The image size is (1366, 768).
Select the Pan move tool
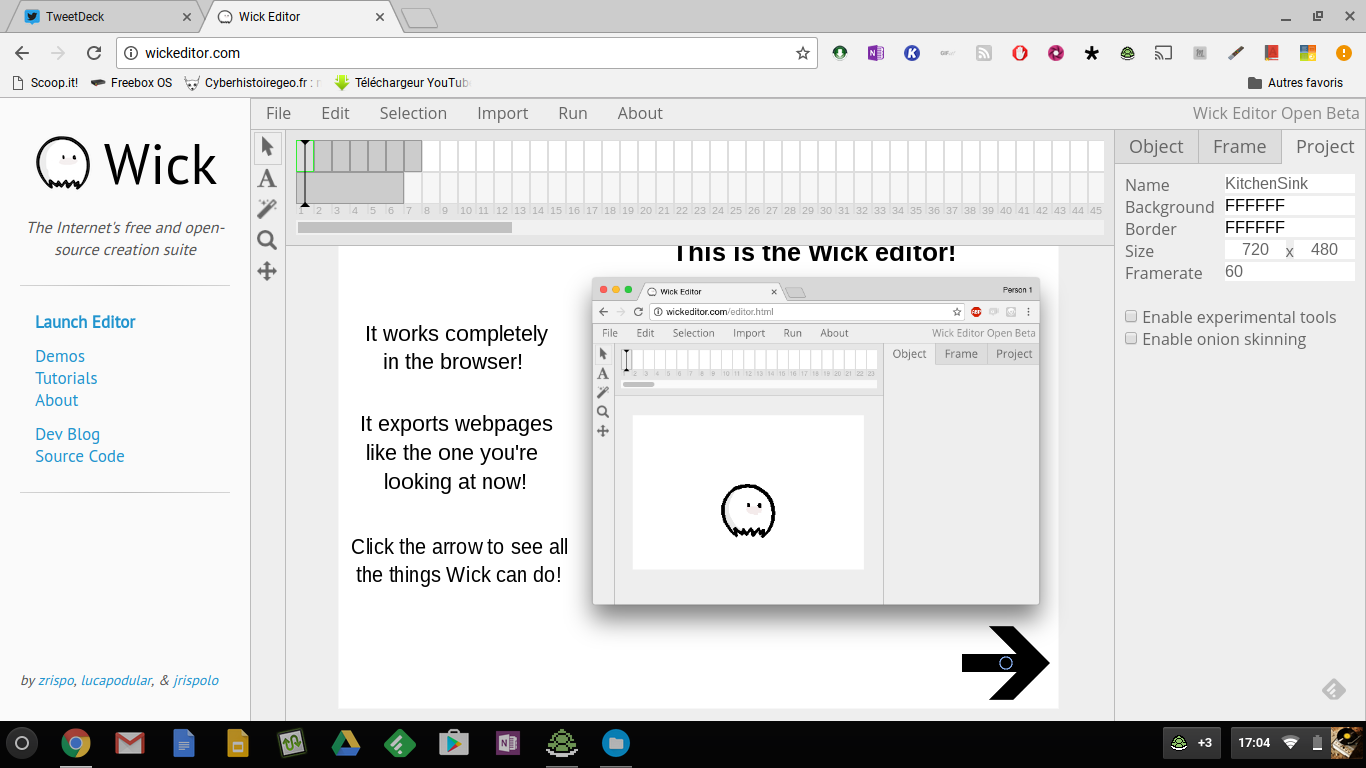click(x=267, y=271)
